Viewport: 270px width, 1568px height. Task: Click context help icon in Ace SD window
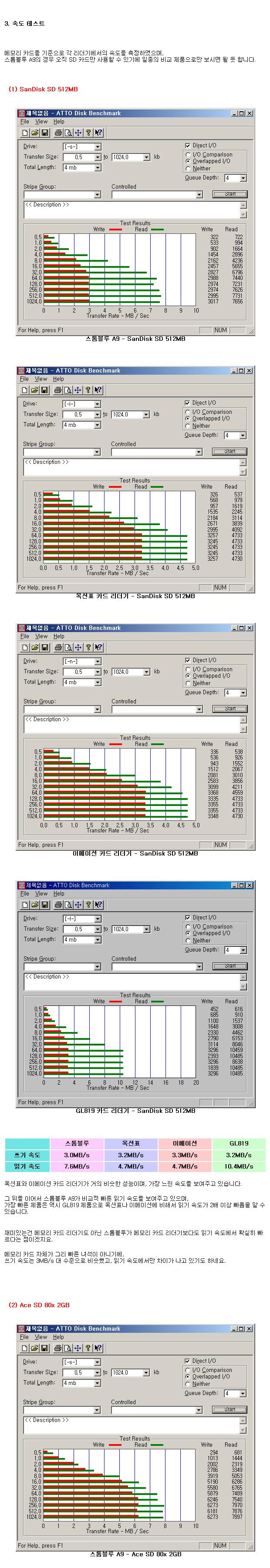coord(98,1348)
